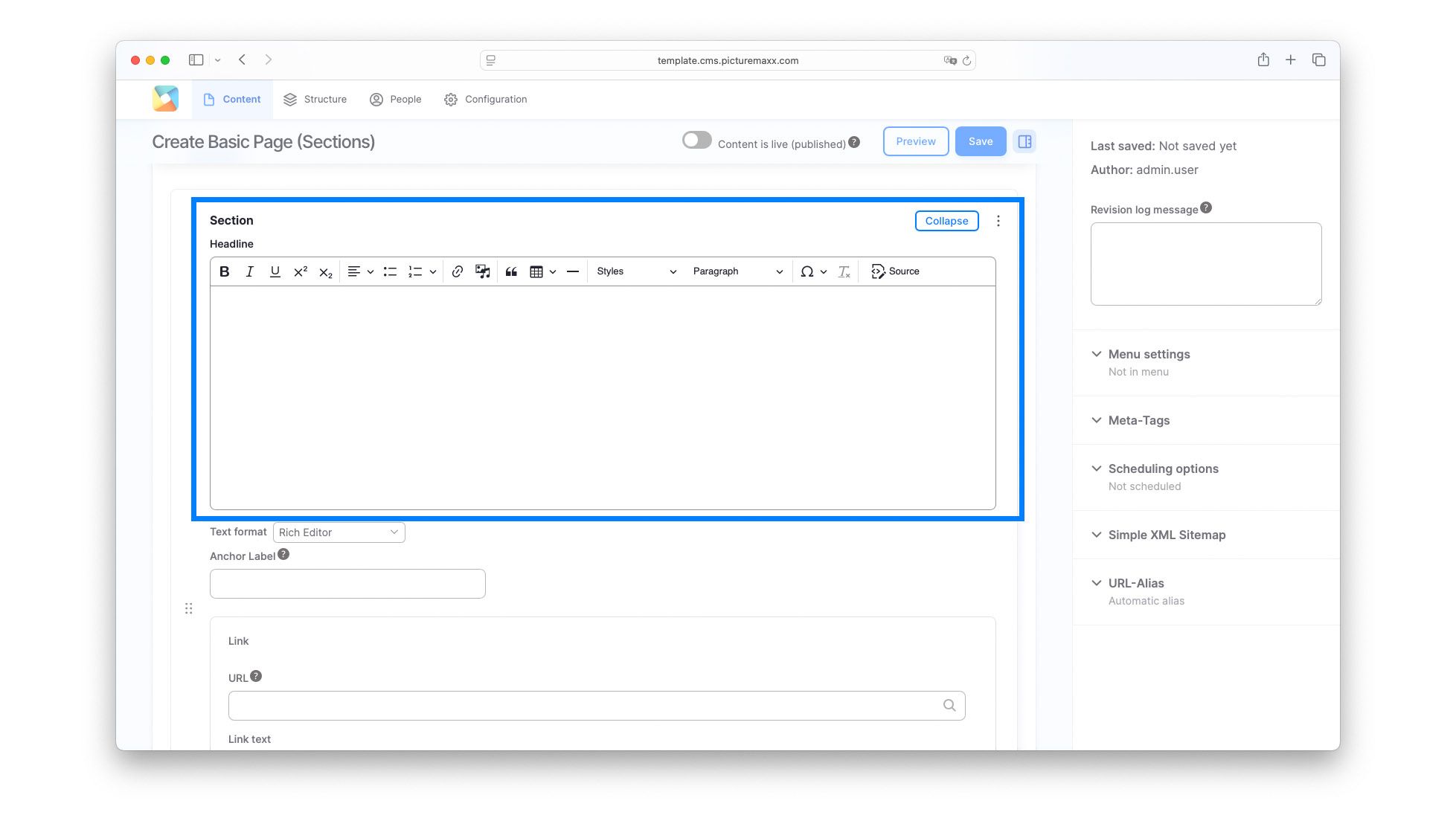Toggle bold formatting in the Headline editor
Viewport: 1456px width, 818px height.
(224, 271)
